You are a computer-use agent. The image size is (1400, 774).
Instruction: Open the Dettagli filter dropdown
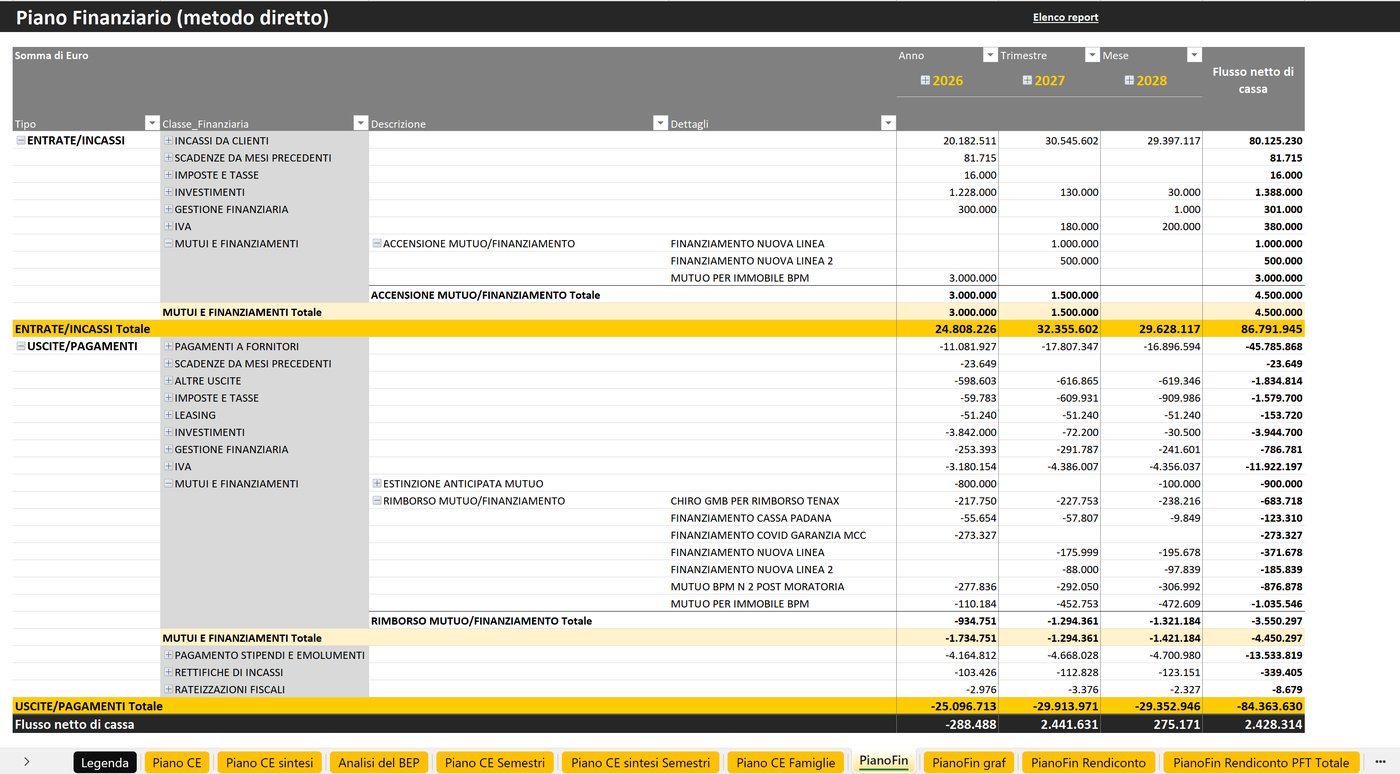(888, 123)
